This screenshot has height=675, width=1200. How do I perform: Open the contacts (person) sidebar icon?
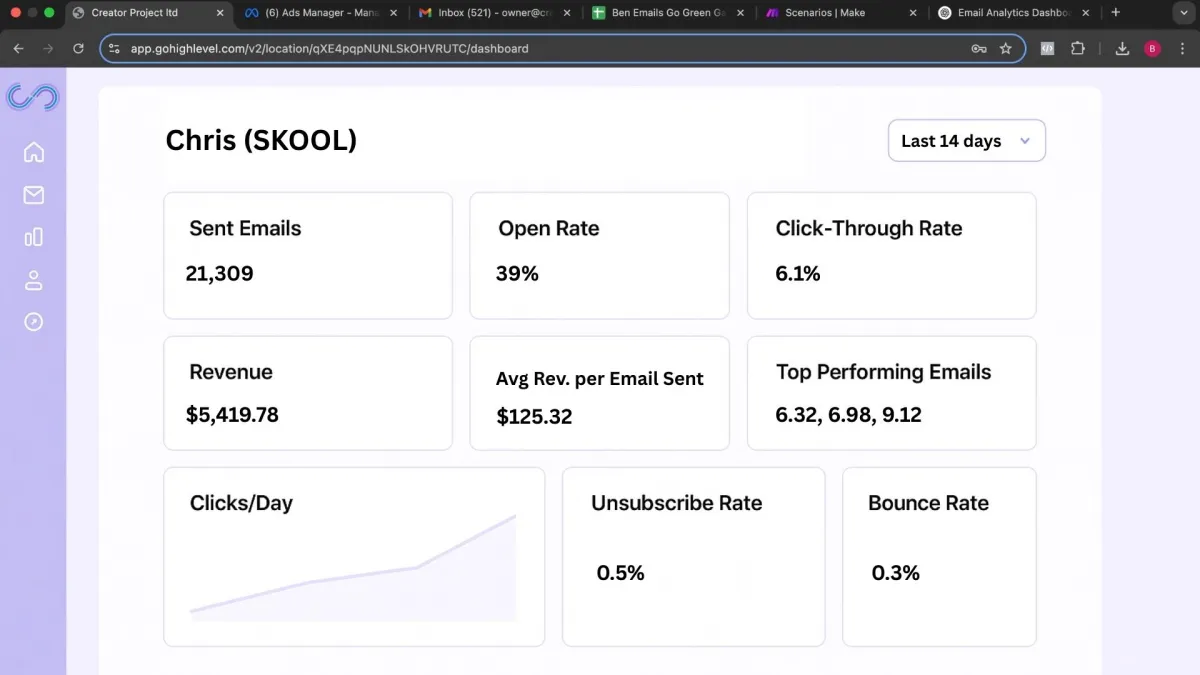click(x=34, y=280)
